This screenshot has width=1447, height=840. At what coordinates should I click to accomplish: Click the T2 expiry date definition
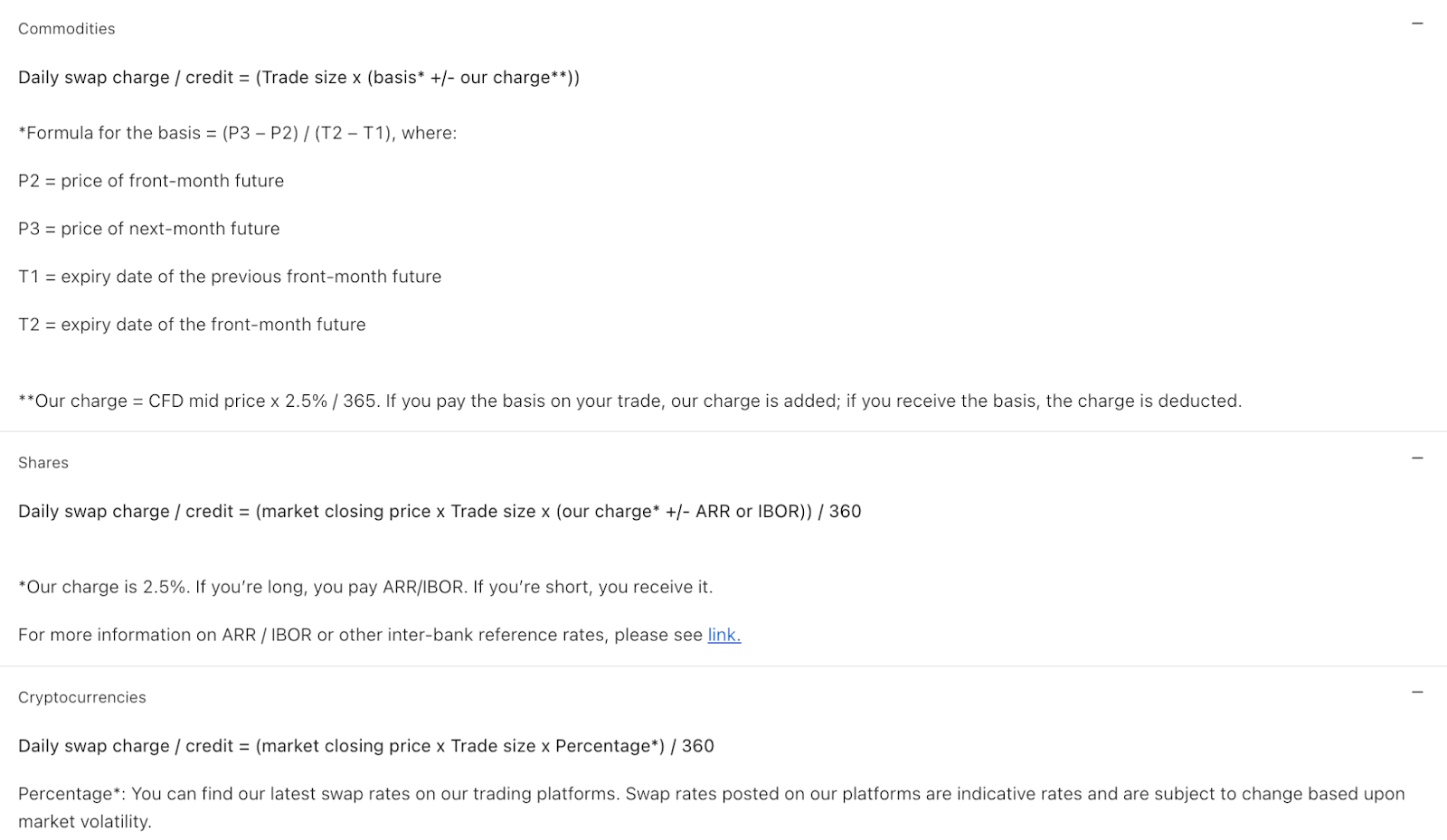click(x=192, y=325)
